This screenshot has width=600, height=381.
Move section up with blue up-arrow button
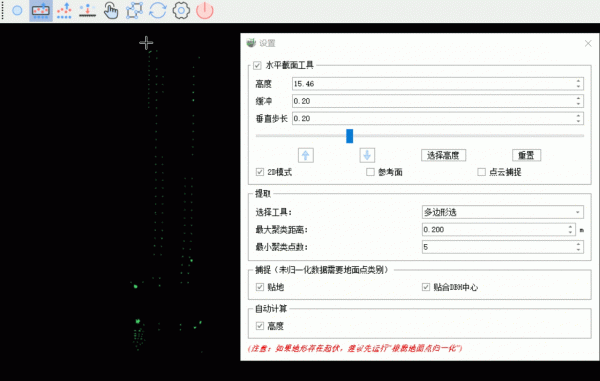click(306, 155)
